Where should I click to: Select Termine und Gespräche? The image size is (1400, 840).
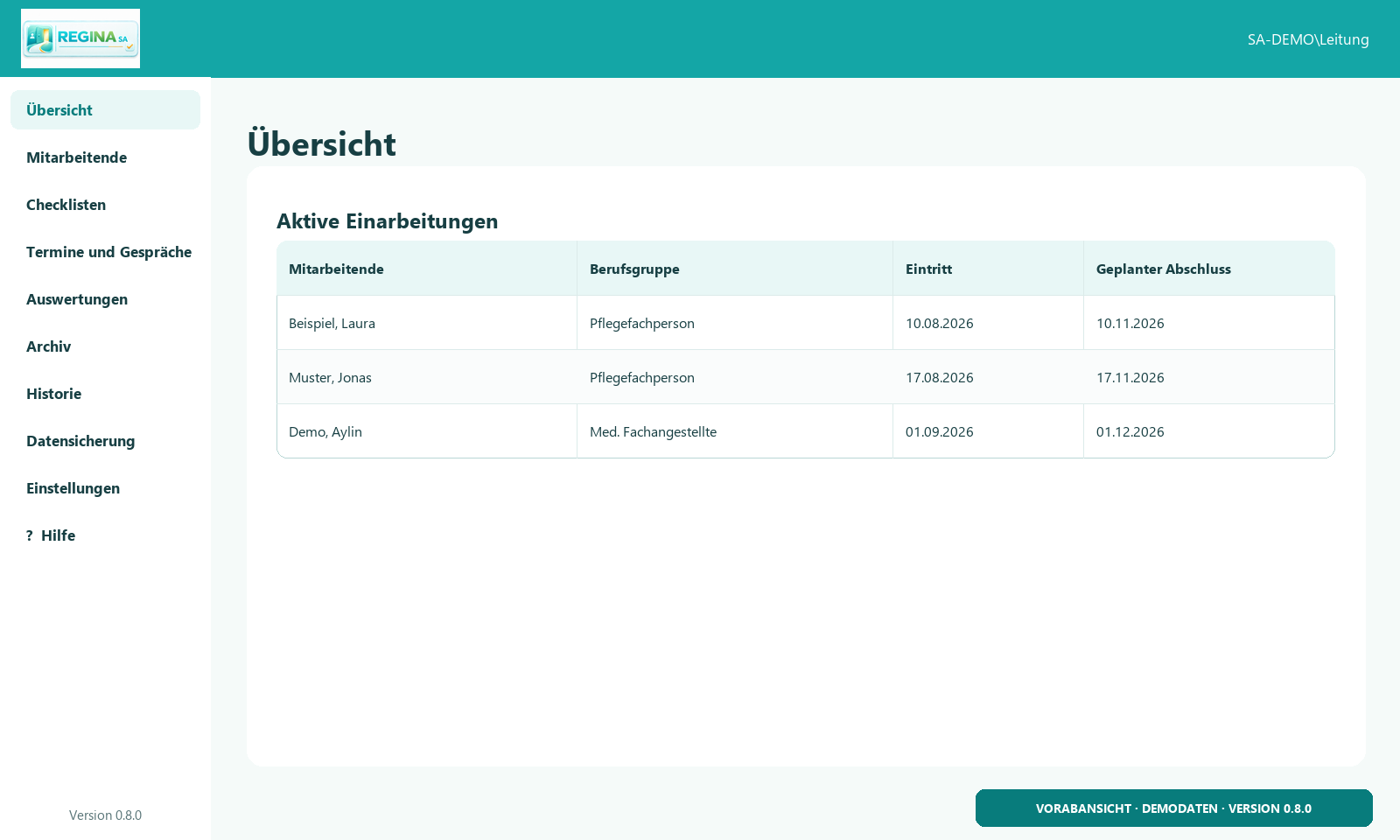[x=105, y=252]
